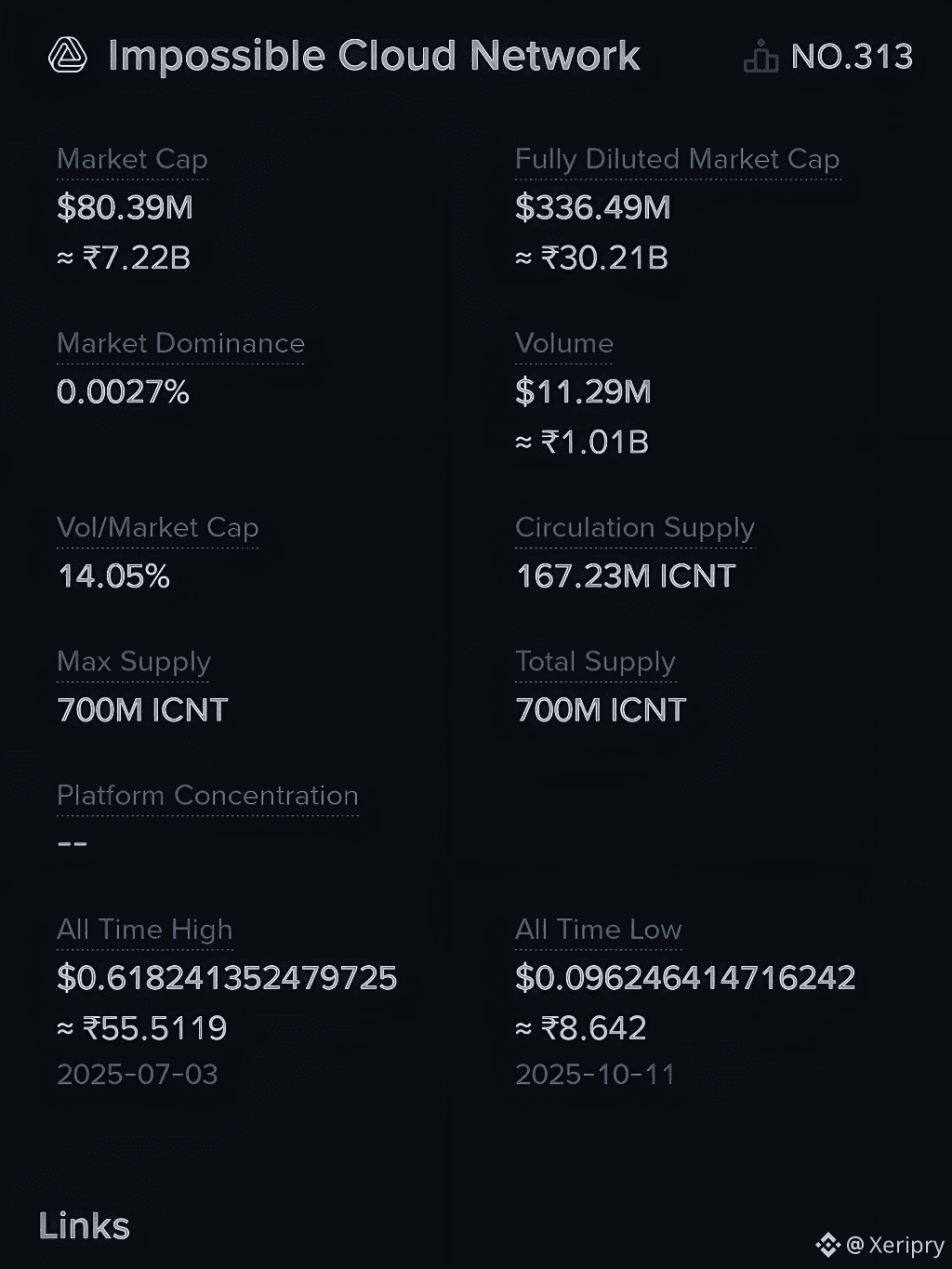
Task: Open the Total Supply definition
Action: pyautogui.click(x=595, y=661)
